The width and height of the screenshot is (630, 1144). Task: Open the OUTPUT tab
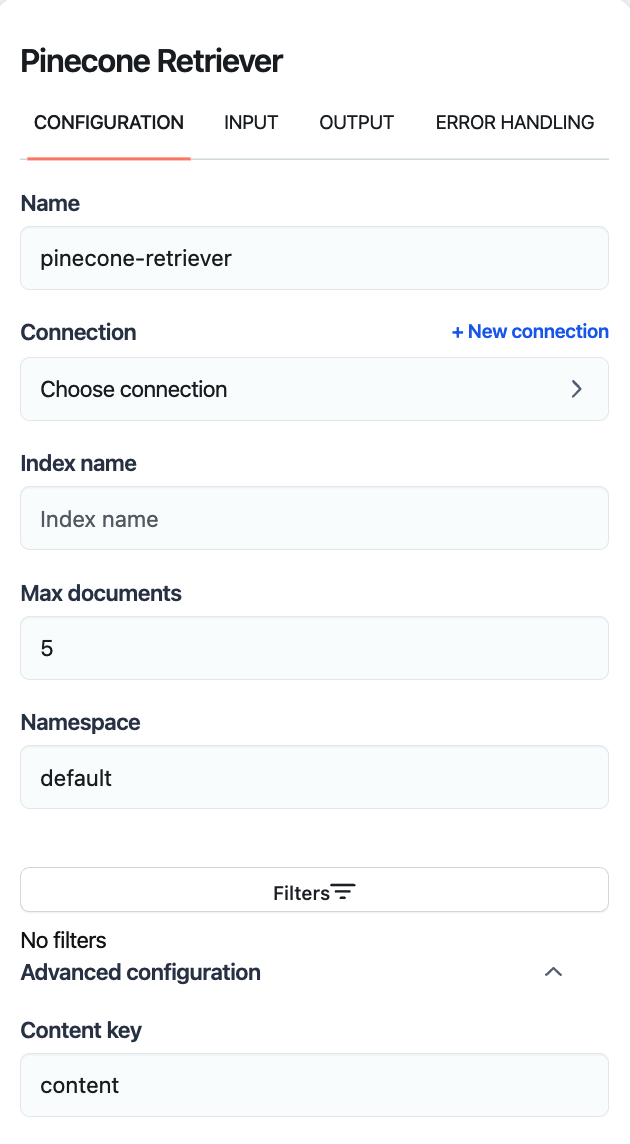356,123
